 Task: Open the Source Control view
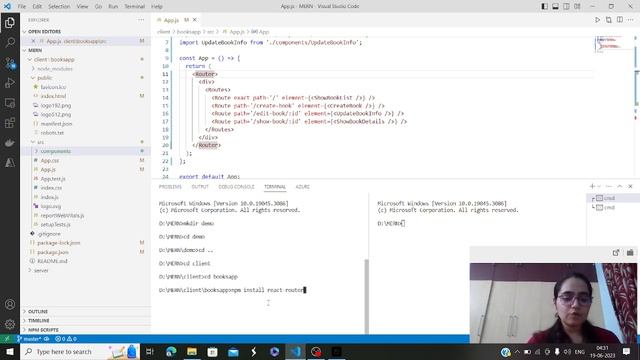tap(10, 63)
